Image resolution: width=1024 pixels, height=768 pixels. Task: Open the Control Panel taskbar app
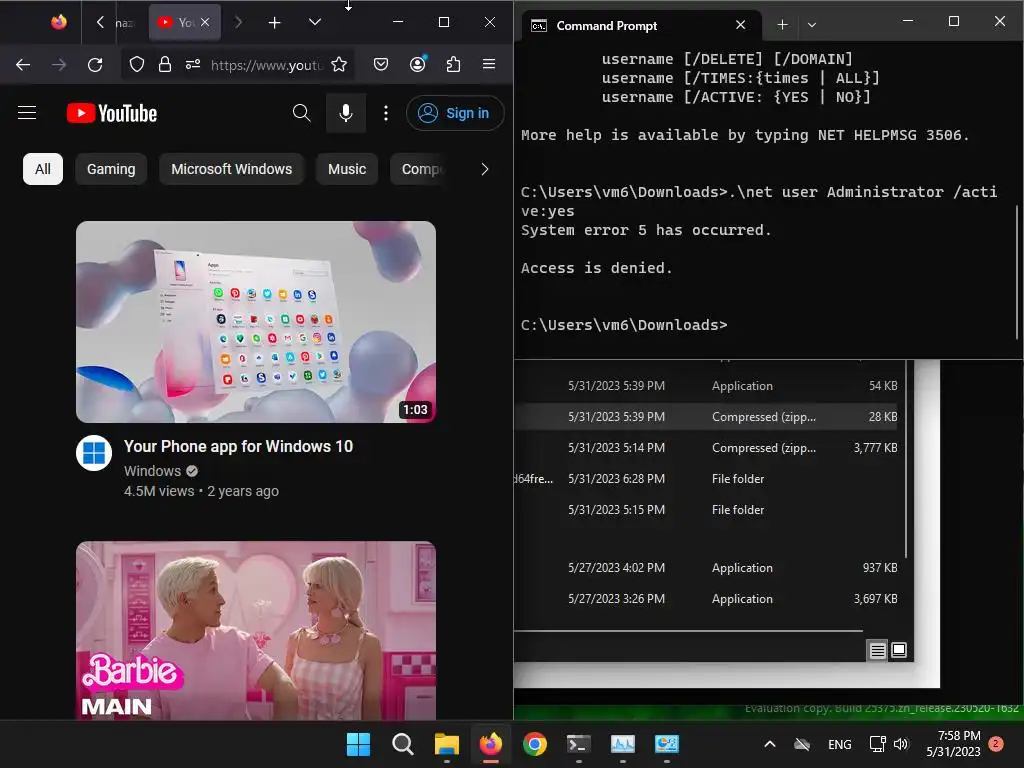[x=667, y=744]
